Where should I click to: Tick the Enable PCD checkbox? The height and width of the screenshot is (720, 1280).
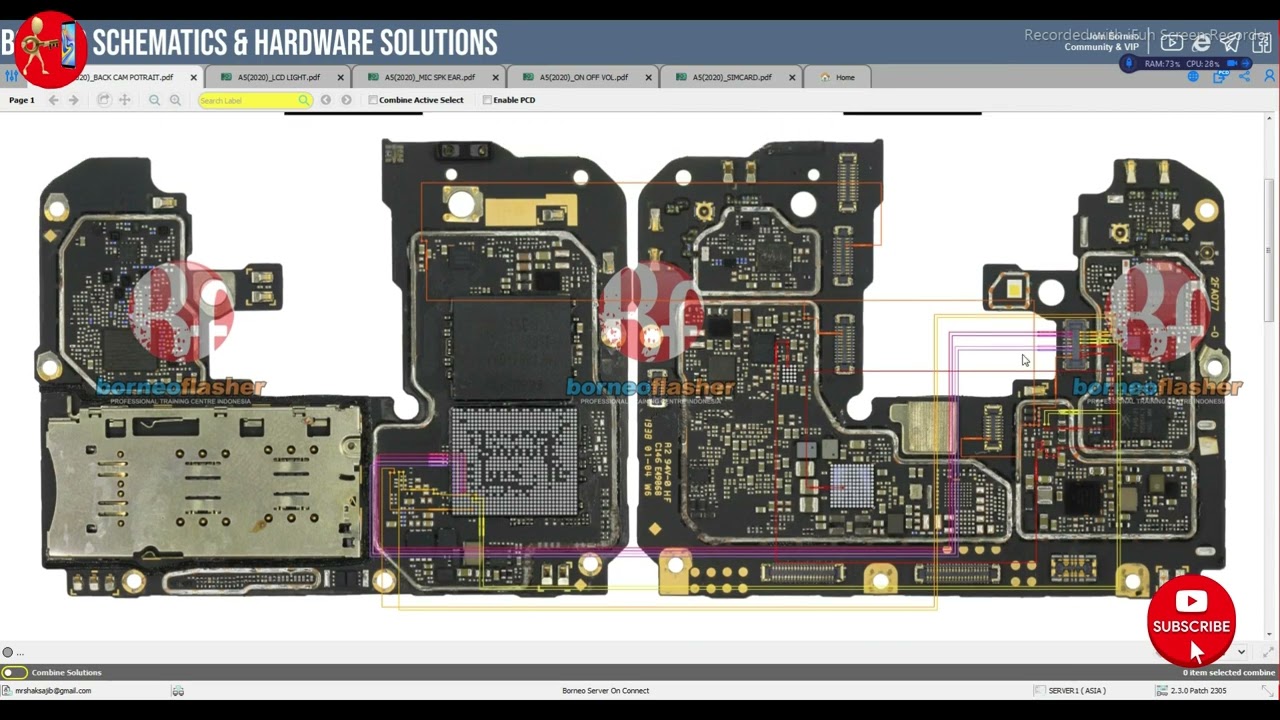click(487, 100)
